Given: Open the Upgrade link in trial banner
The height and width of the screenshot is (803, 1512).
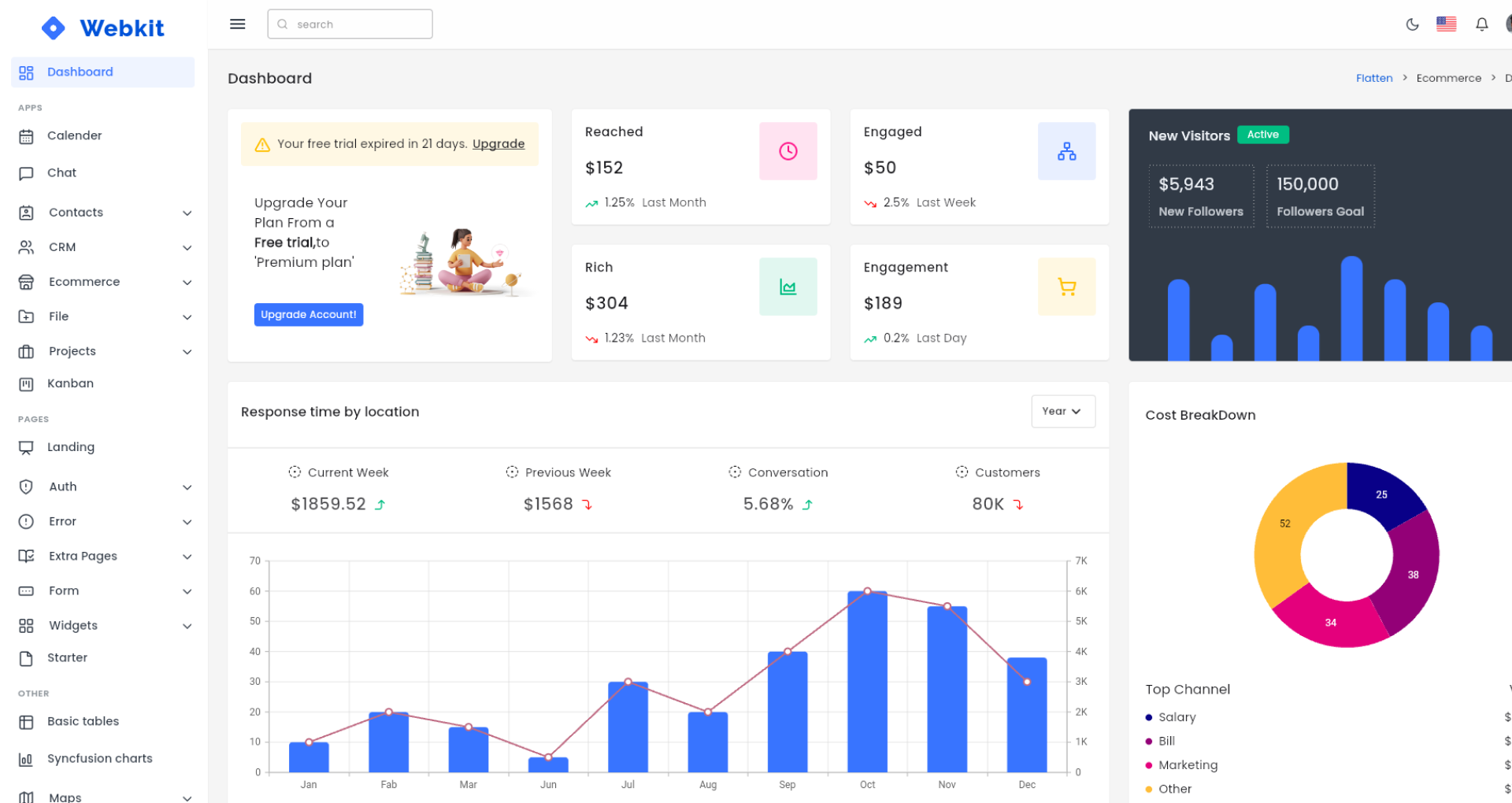Looking at the screenshot, I should coord(498,143).
